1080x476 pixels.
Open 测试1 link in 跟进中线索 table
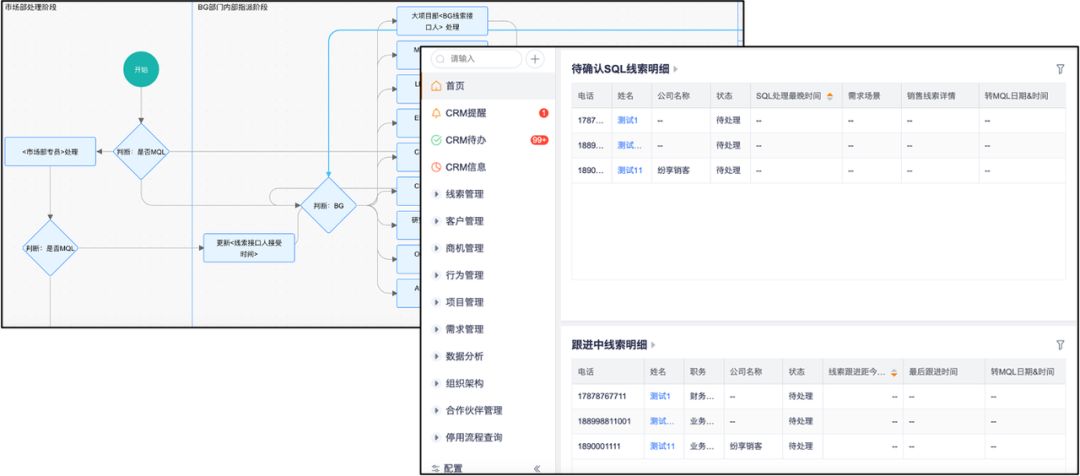coord(660,396)
